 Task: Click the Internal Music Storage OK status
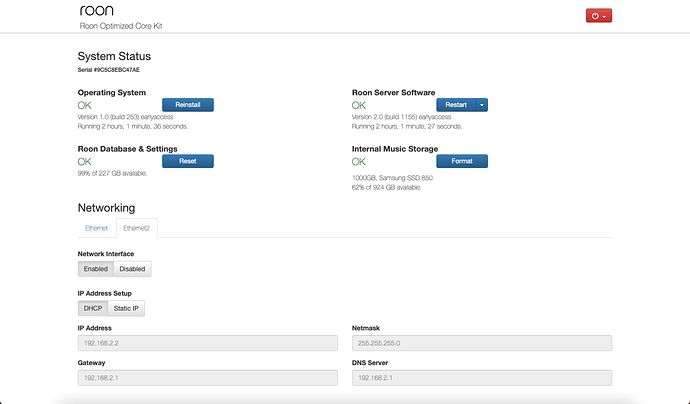[359, 162]
